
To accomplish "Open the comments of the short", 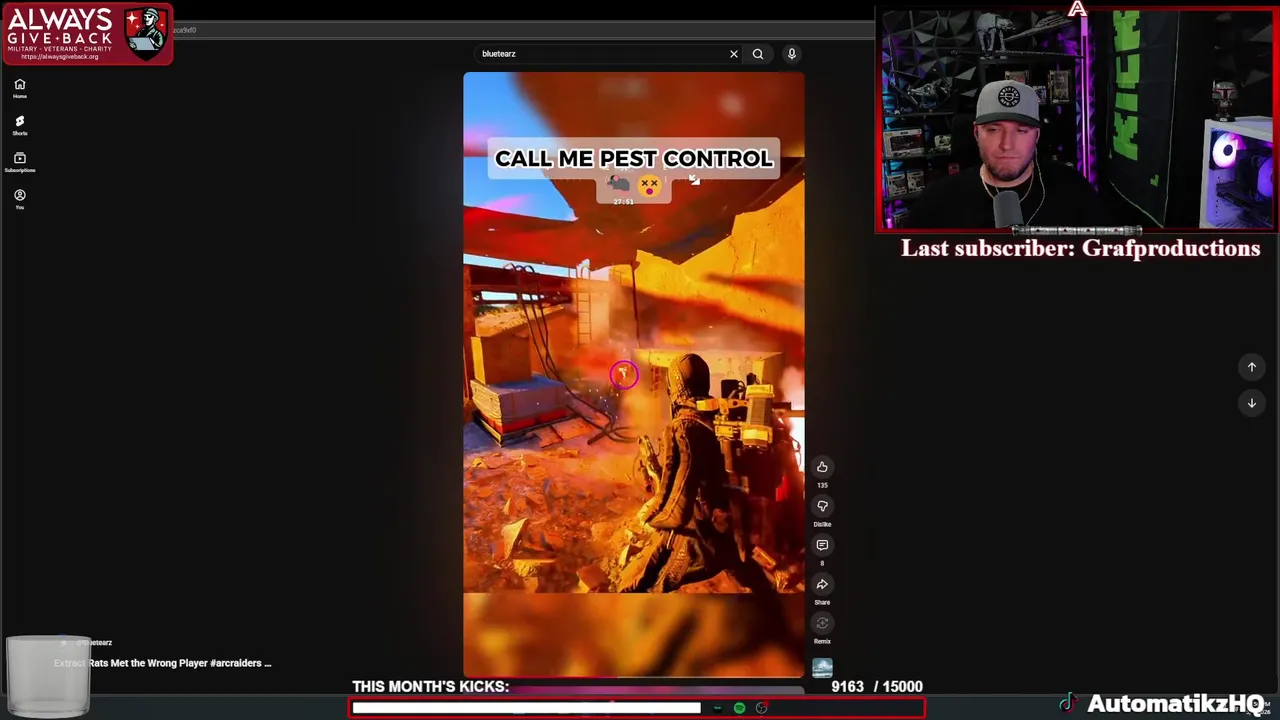I will tap(822, 545).
